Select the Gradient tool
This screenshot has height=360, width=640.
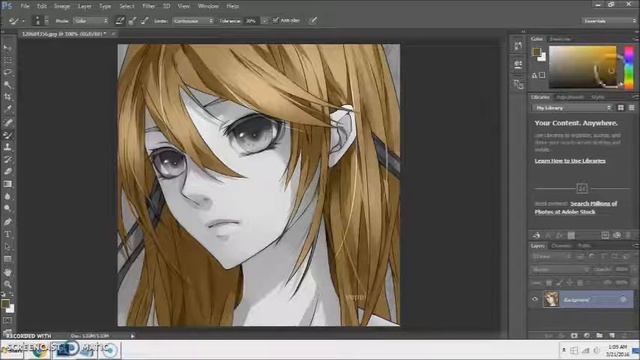click(x=7, y=184)
